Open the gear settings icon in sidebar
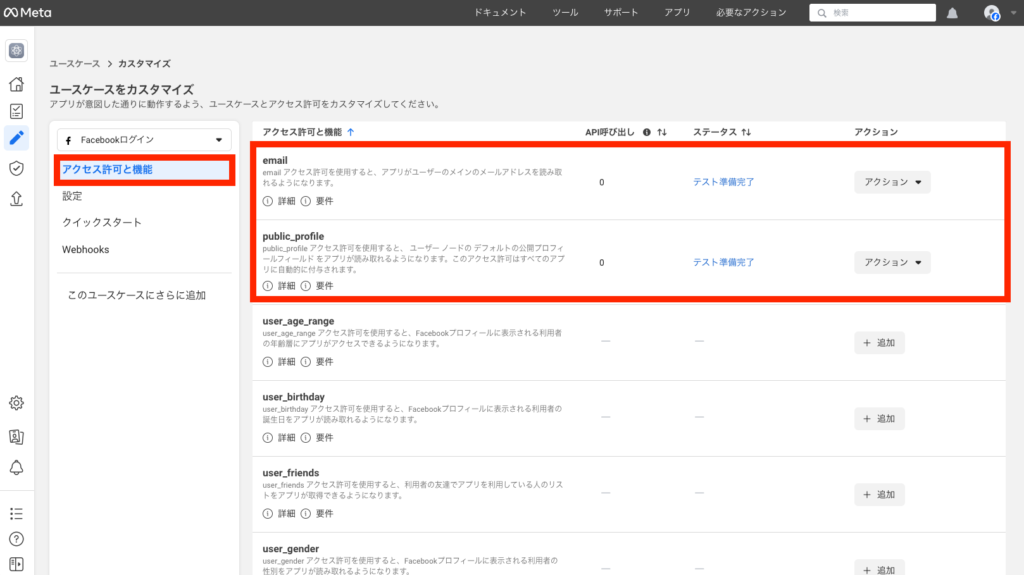 (16, 403)
